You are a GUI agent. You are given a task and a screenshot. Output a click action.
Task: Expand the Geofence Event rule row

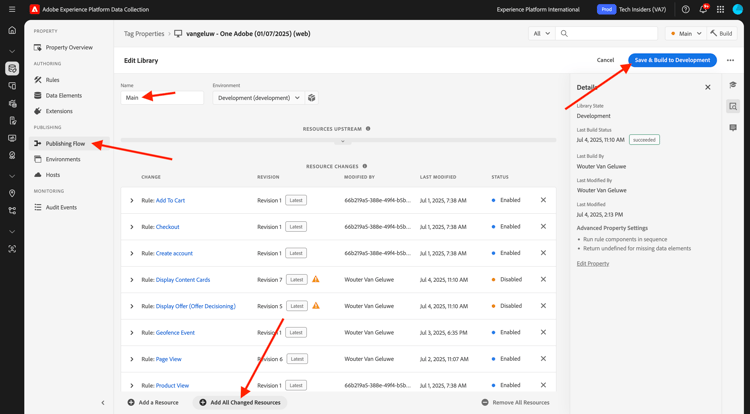pos(132,332)
